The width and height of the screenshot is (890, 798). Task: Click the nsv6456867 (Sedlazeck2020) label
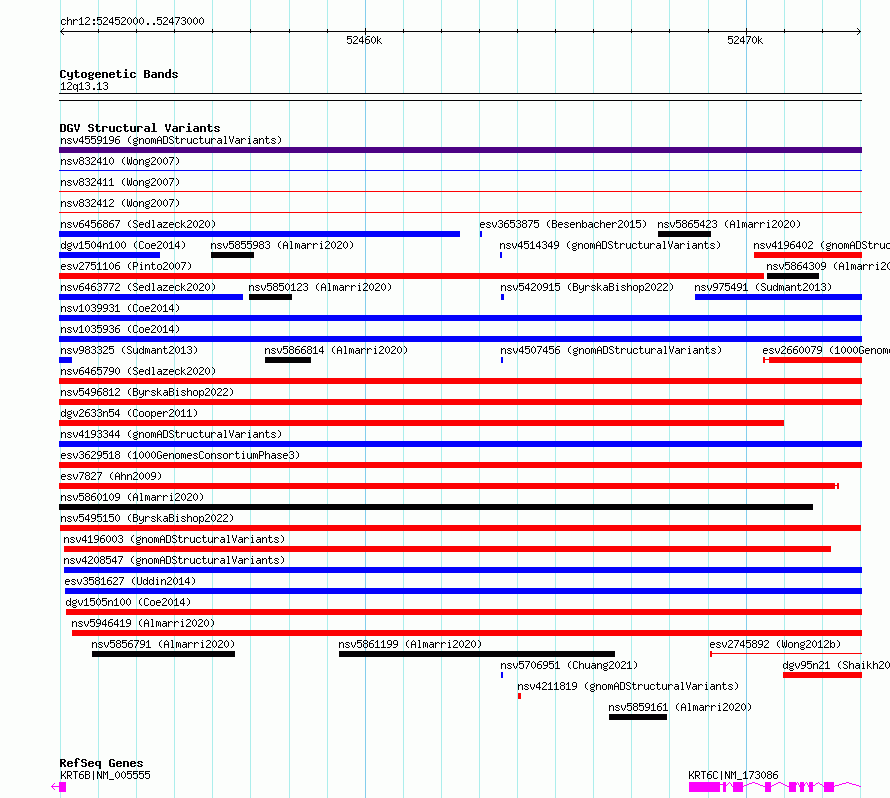(138, 224)
